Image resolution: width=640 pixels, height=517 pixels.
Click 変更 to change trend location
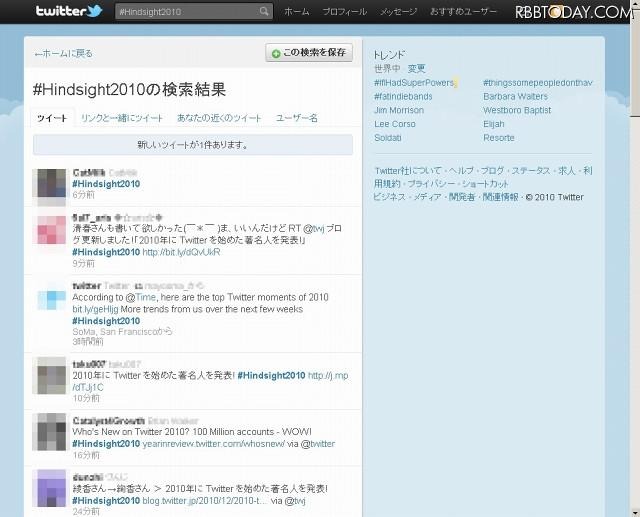[x=416, y=69]
